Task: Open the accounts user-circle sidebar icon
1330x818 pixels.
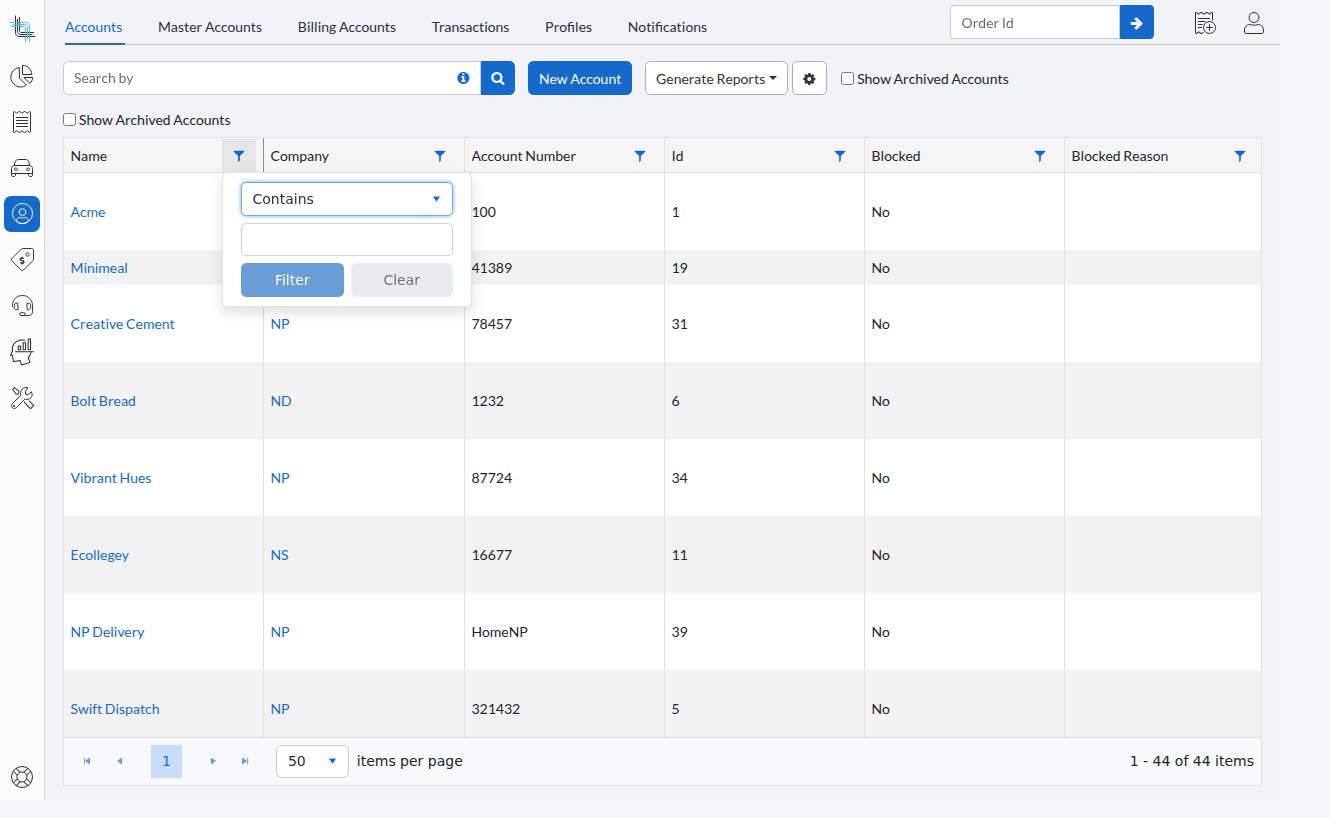Action: click(x=22, y=213)
